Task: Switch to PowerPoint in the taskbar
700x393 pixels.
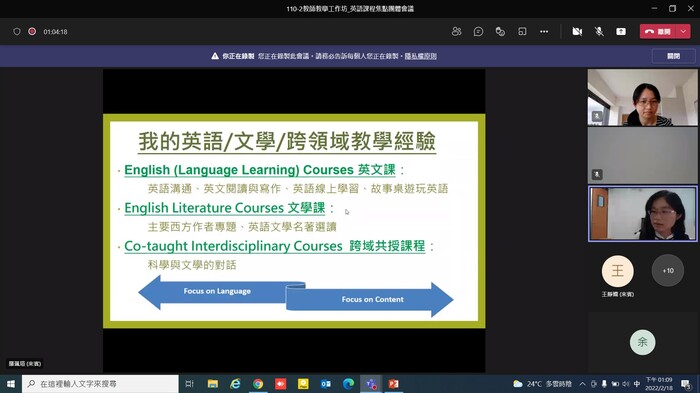Action: pyautogui.click(x=394, y=384)
